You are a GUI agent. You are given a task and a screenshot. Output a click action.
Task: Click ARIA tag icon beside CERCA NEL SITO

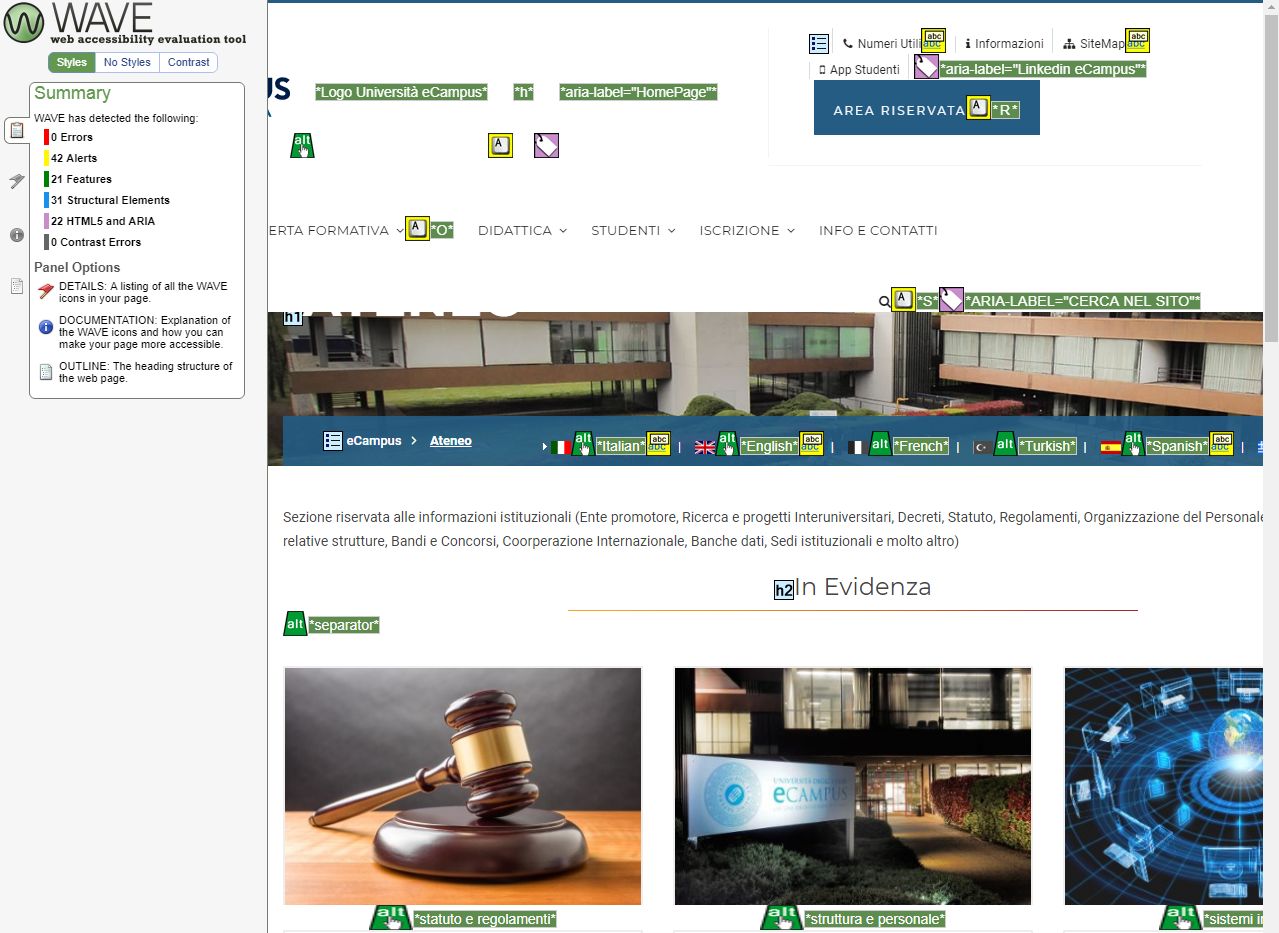951,300
